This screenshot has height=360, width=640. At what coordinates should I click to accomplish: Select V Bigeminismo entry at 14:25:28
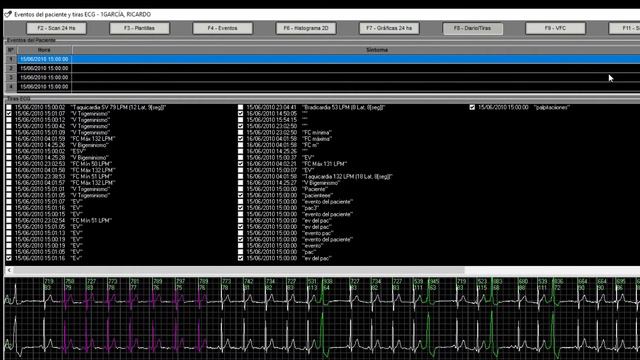[x=62, y=158]
